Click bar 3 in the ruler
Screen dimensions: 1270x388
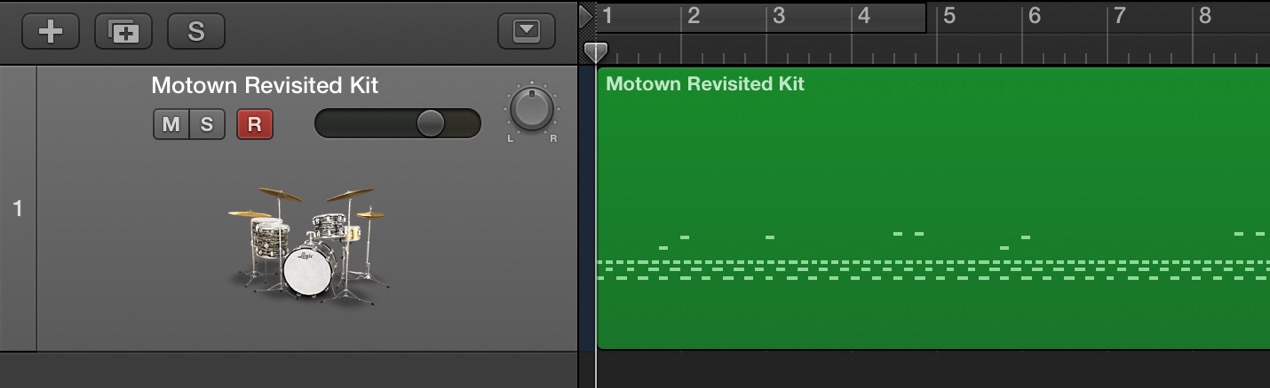tap(779, 15)
